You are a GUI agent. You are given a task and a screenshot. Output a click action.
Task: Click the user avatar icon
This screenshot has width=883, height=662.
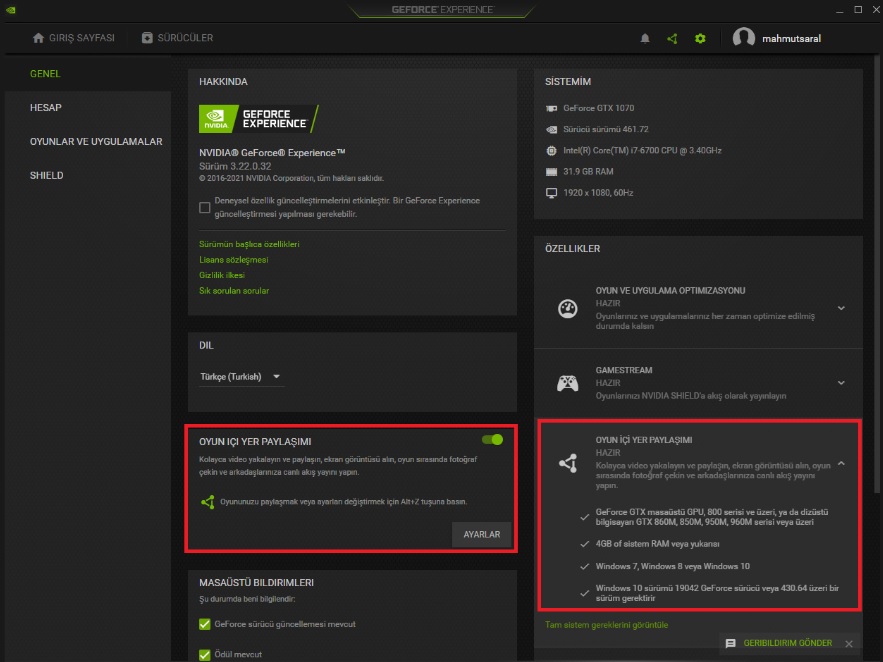(x=743, y=38)
